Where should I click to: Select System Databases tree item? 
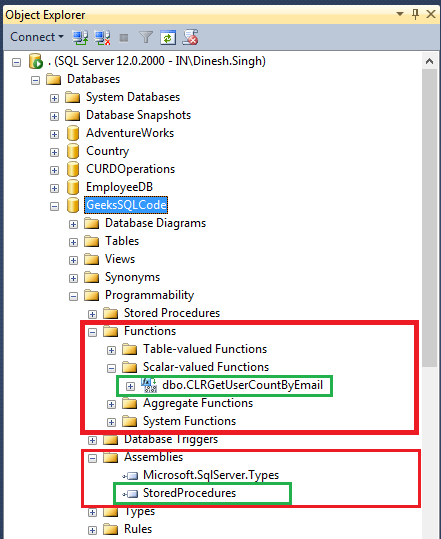point(133,97)
